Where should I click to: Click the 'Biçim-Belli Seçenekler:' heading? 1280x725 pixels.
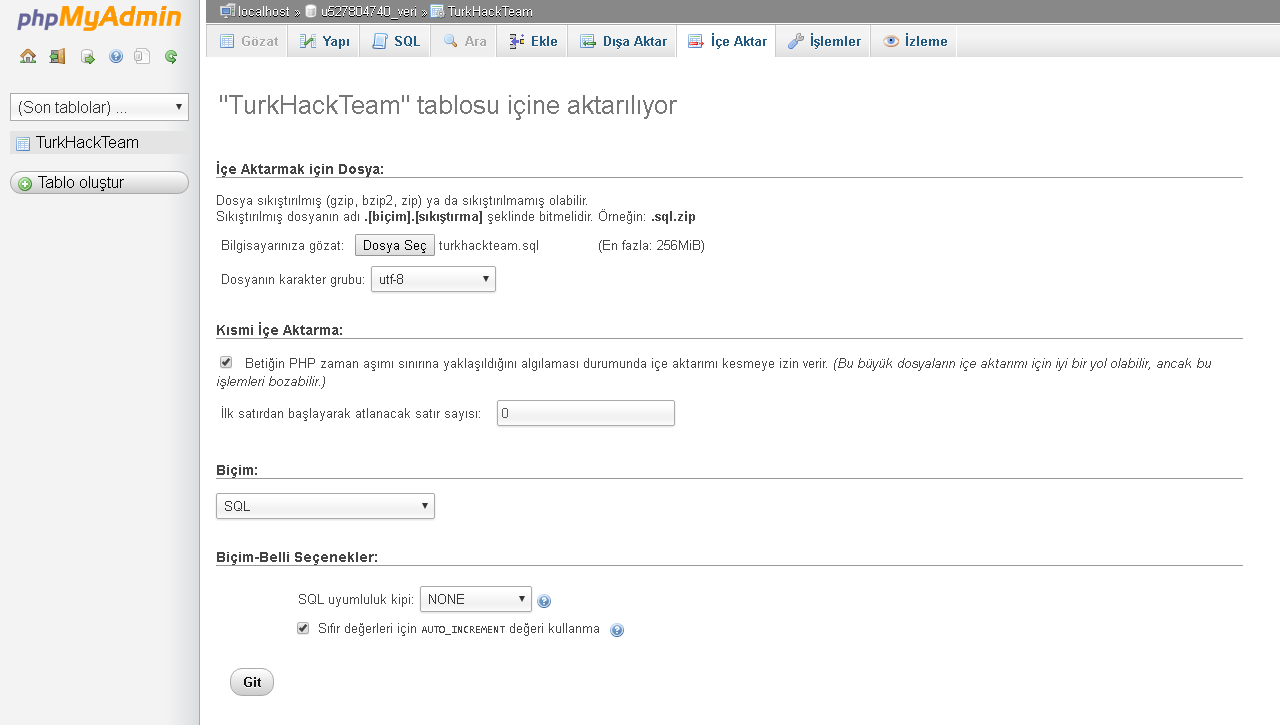tap(297, 556)
